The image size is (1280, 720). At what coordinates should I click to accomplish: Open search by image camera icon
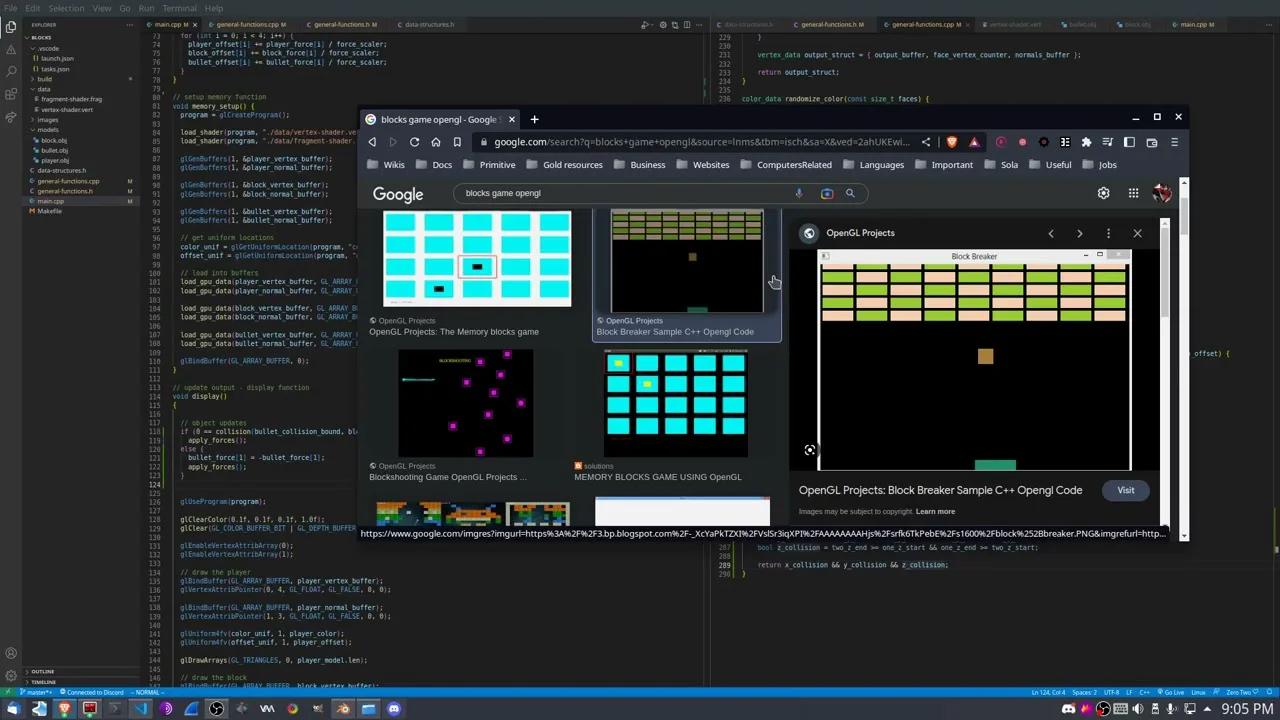(x=826, y=193)
